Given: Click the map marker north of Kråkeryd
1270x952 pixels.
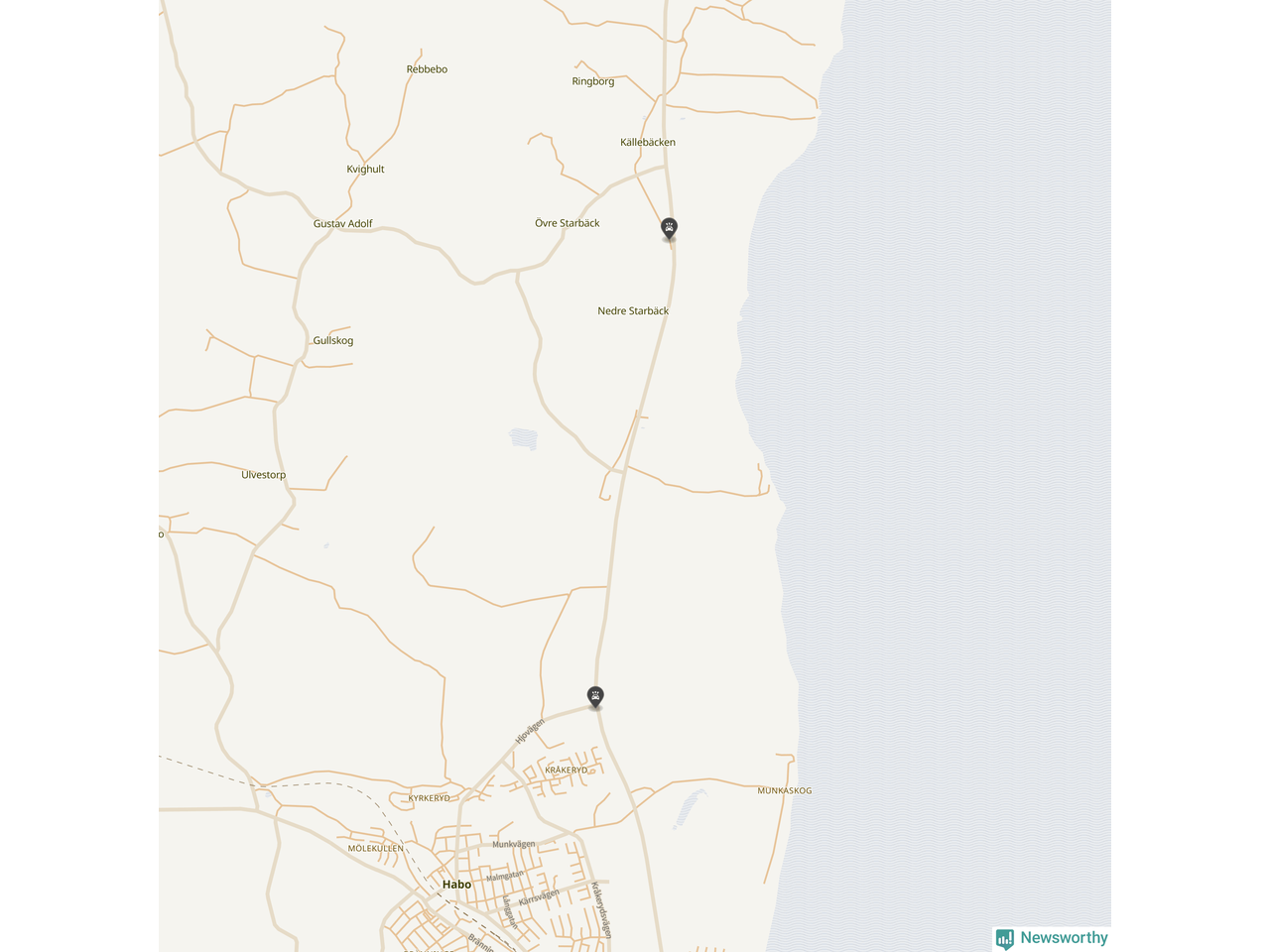Looking at the screenshot, I should [595, 697].
